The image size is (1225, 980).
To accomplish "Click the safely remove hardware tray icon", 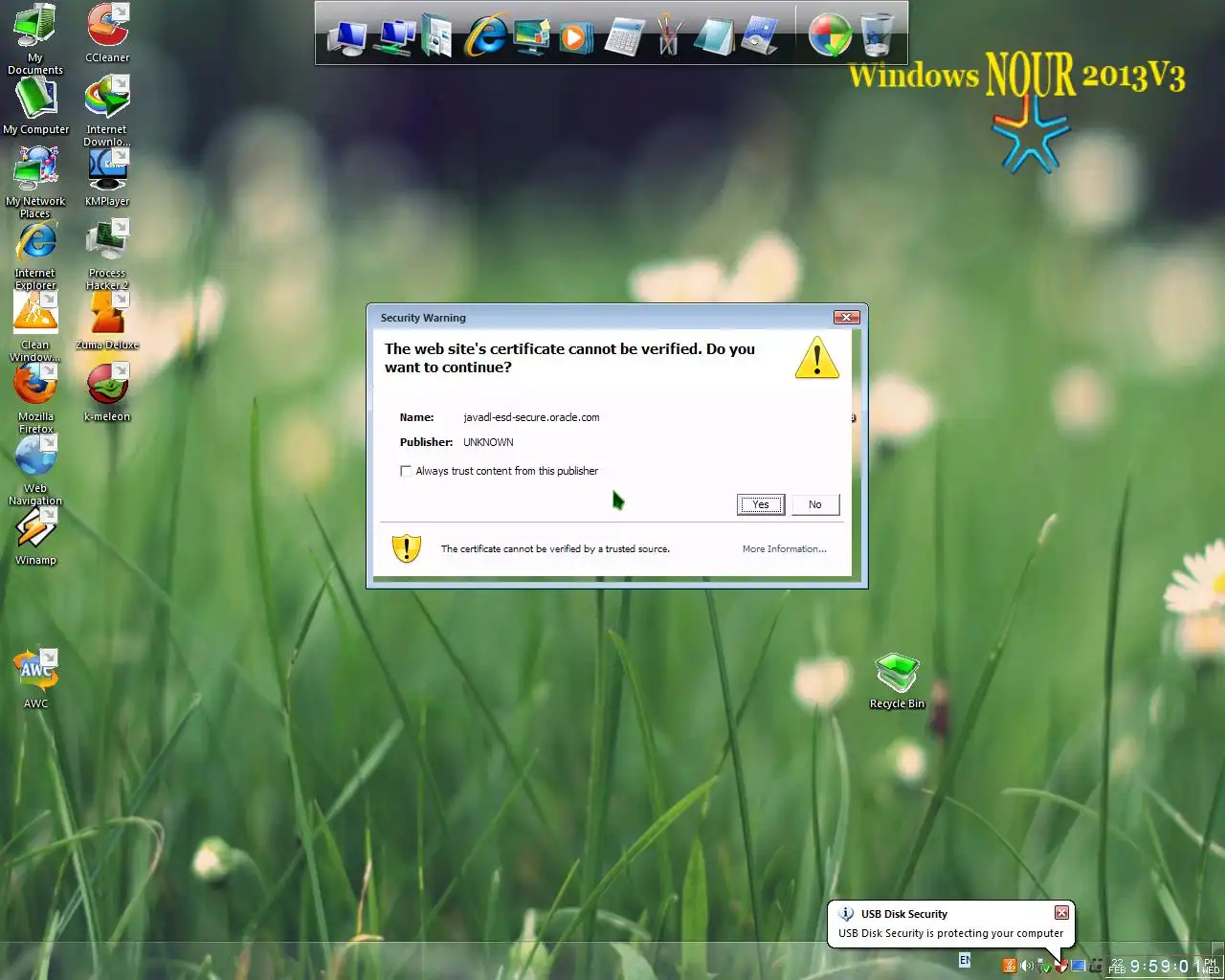I will tap(1045, 966).
